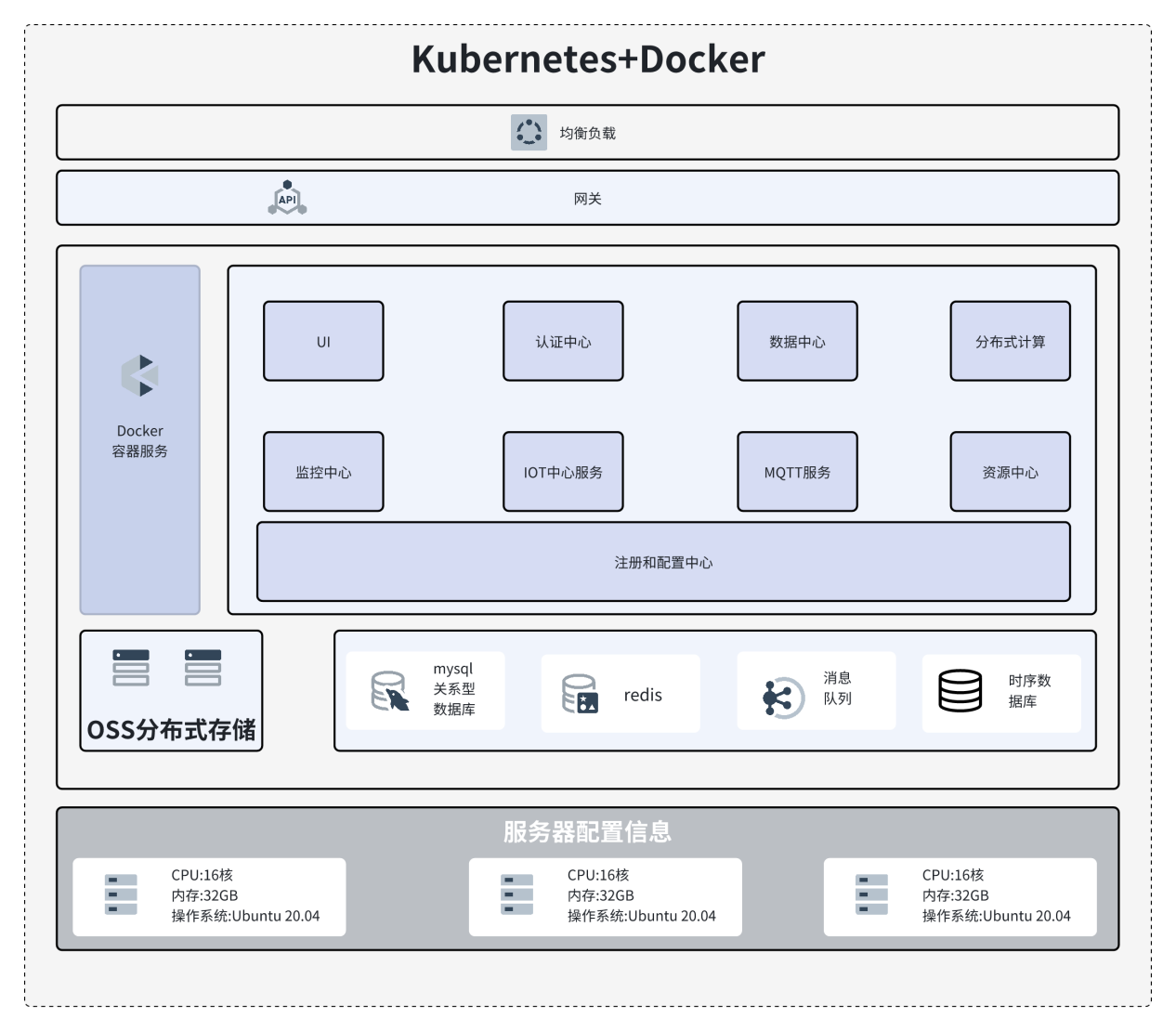Select the UI service box

[x=323, y=341]
